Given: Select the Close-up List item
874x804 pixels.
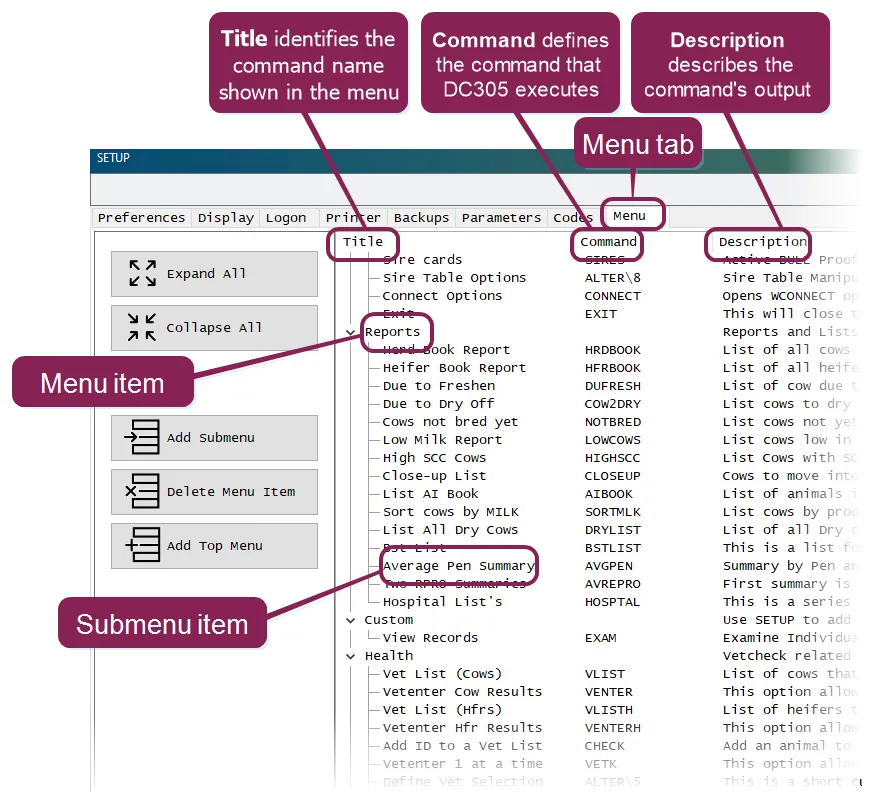Looking at the screenshot, I should pyautogui.click(x=434, y=476).
